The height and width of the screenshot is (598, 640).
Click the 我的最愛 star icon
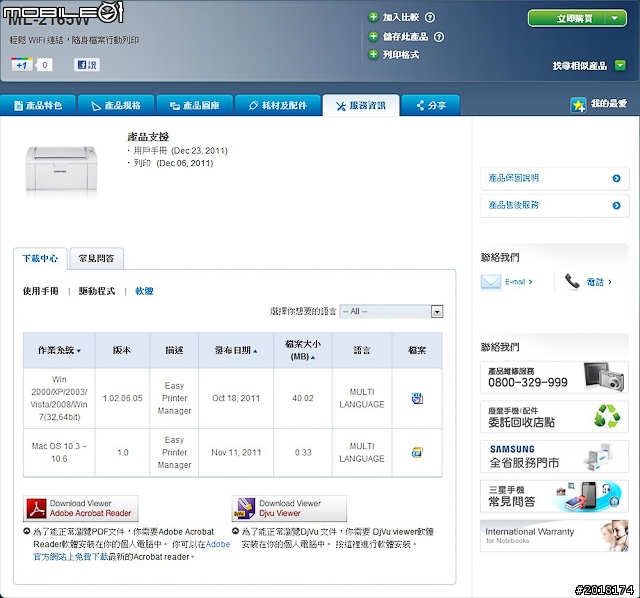point(578,105)
